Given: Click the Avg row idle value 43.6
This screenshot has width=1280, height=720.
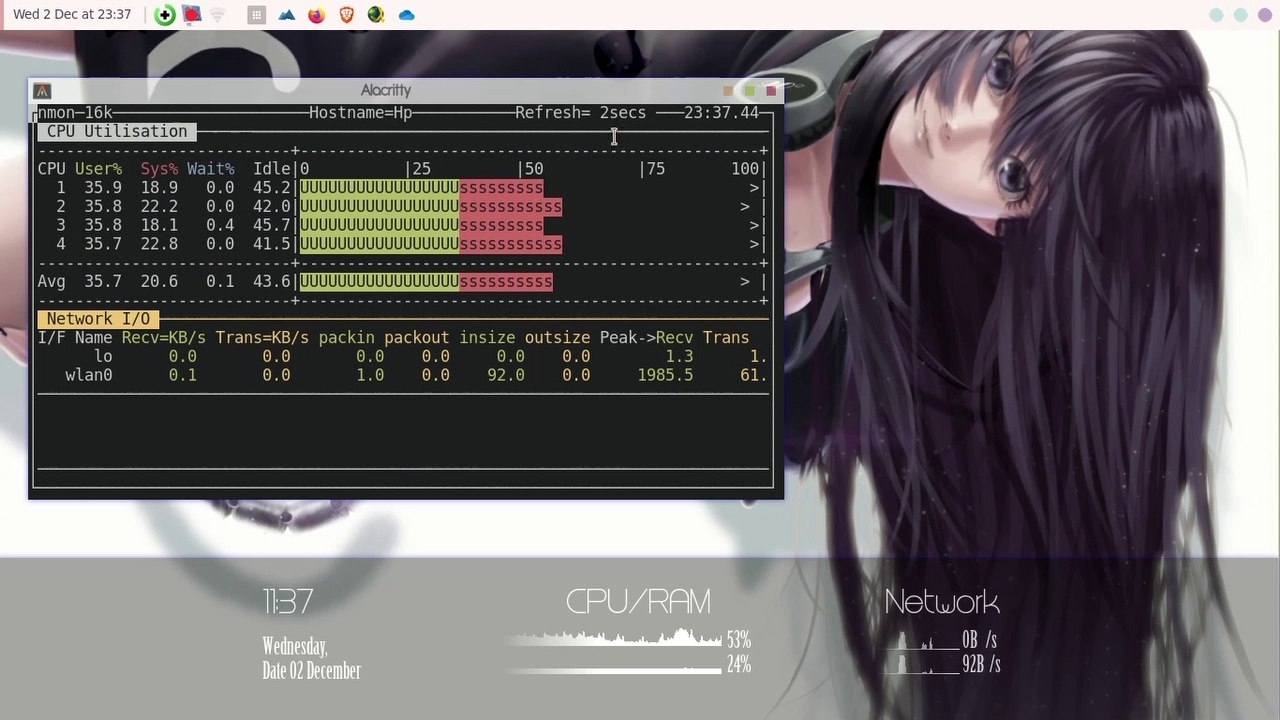Looking at the screenshot, I should 272,282.
